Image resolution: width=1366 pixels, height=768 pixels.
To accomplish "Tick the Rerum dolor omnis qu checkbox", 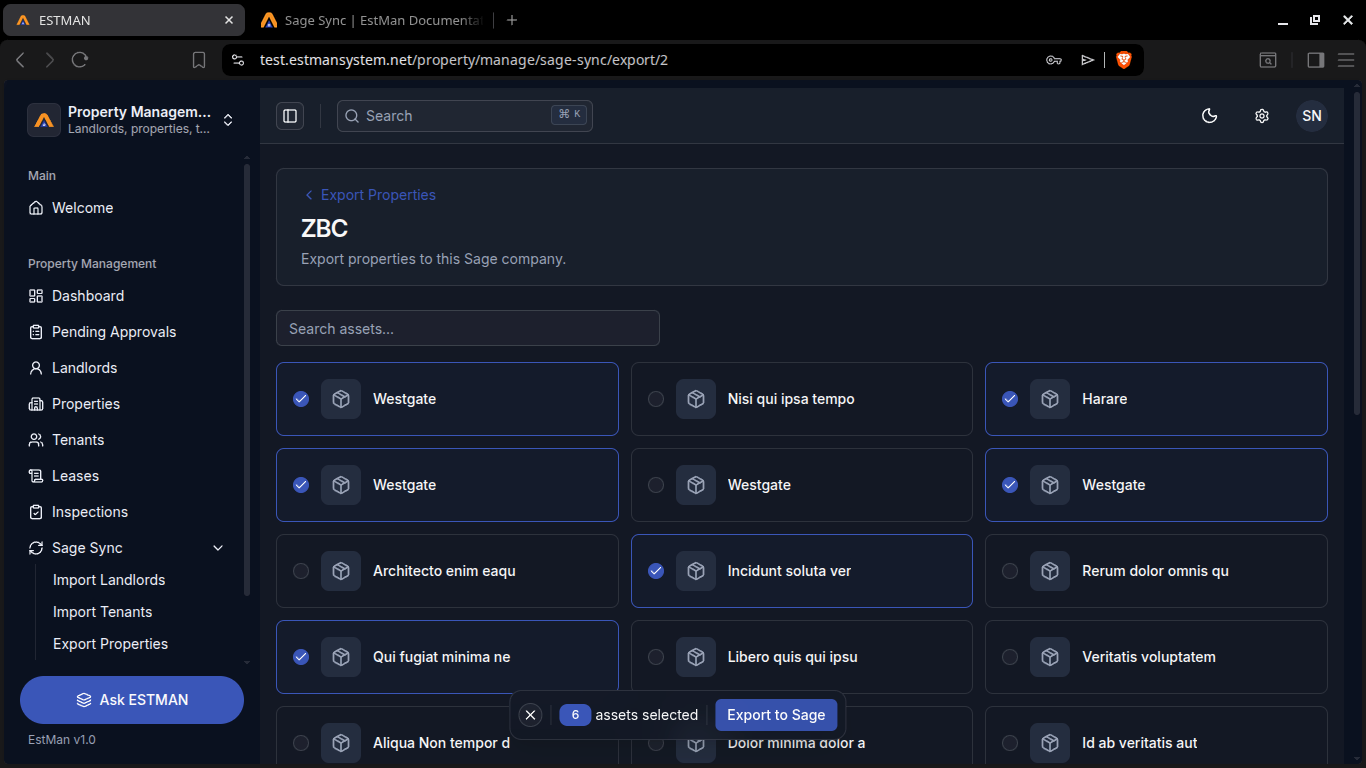I will [x=1010, y=571].
